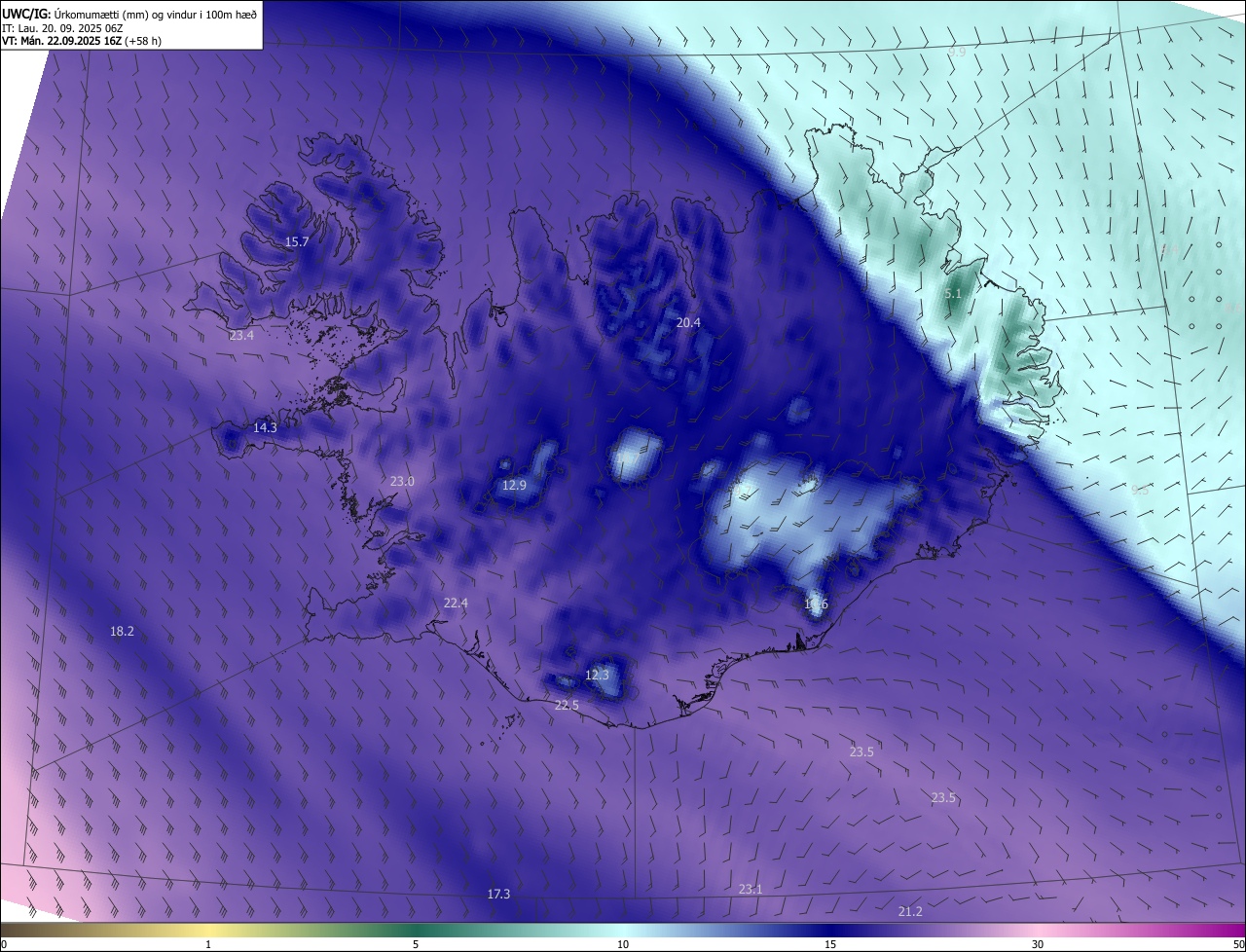Viewport: 1246px width, 952px height.
Task: Click the 22.5 value near the south coast
Action: tap(567, 705)
